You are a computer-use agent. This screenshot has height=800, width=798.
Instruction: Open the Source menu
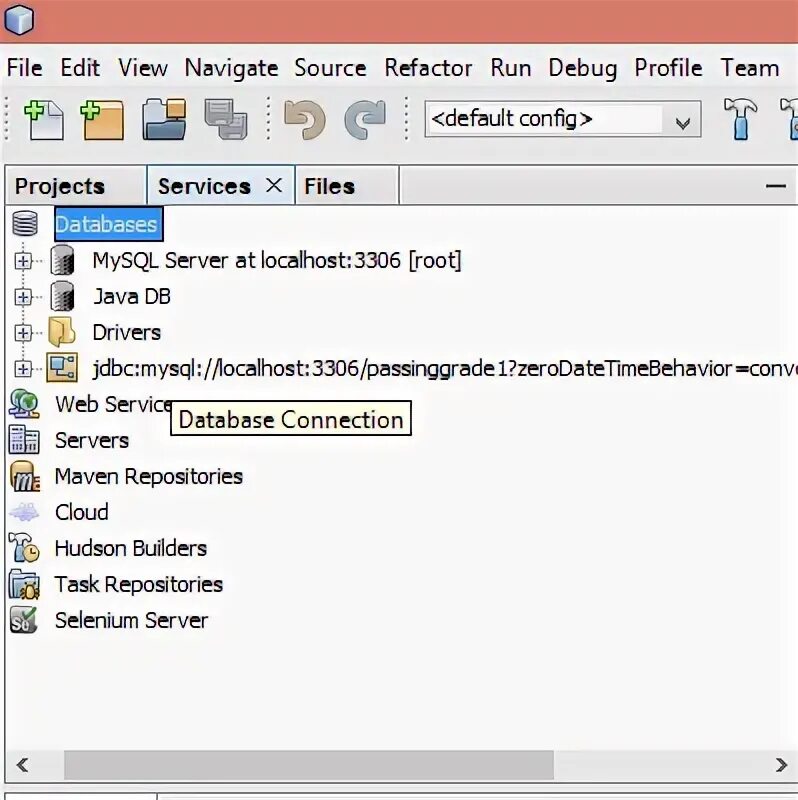click(330, 68)
